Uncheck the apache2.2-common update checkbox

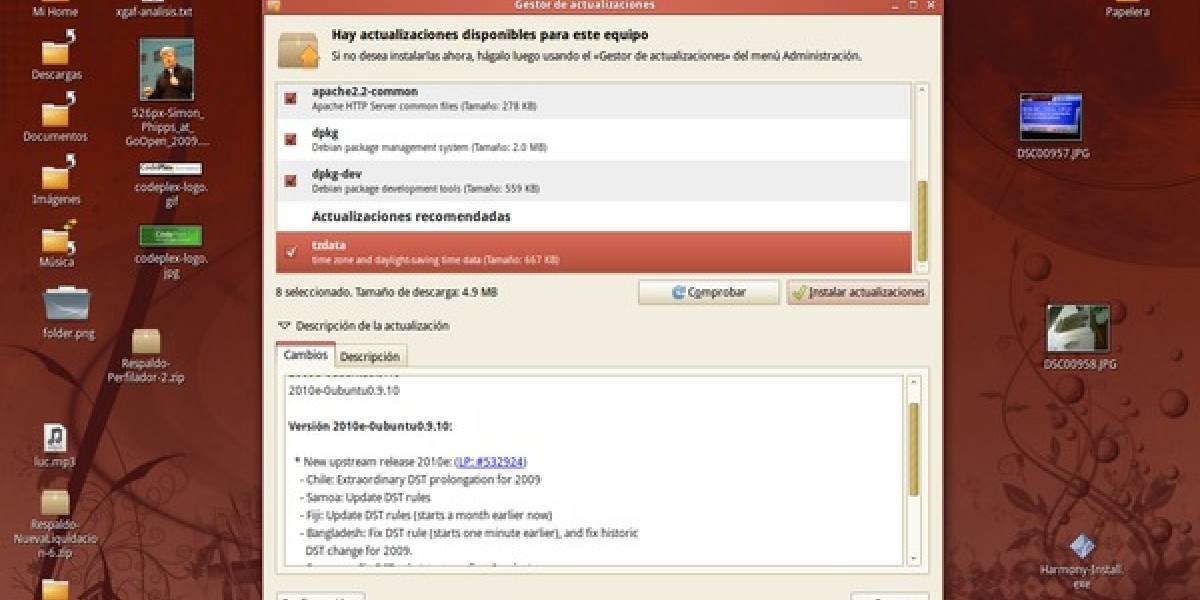coord(291,98)
